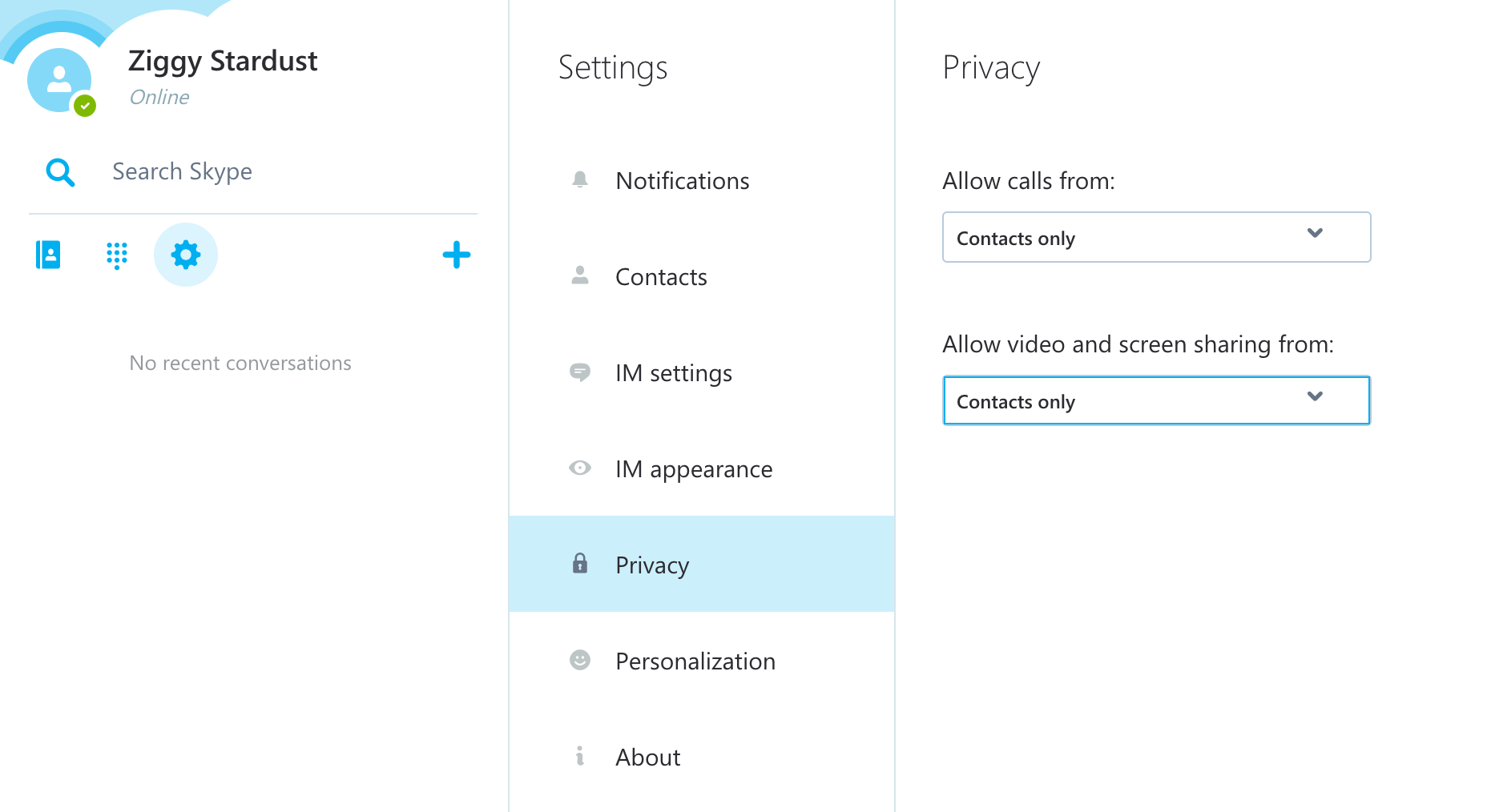Open the Notifications settings section

pyautogui.click(x=702, y=180)
